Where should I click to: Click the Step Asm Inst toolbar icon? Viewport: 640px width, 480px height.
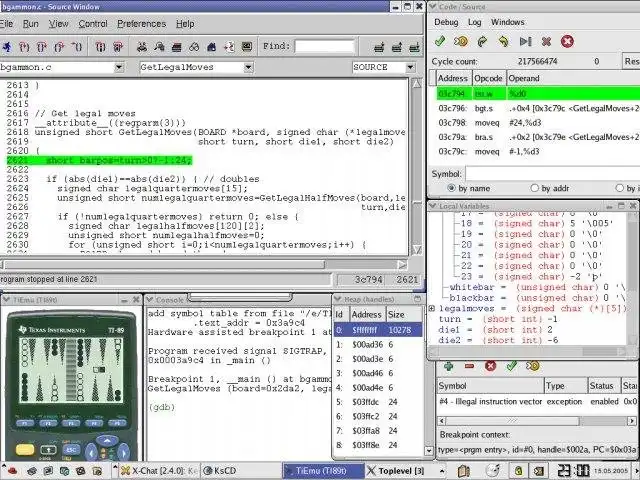pyautogui.click(x=100, y=47)
